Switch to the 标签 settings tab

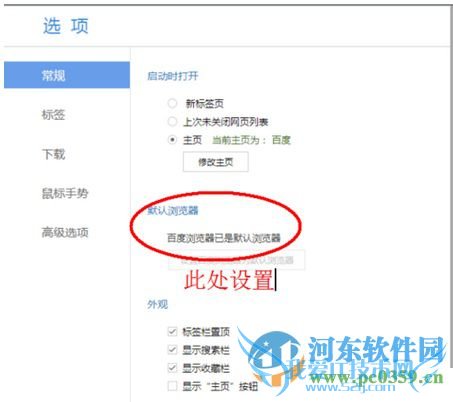[x=53, y=115]
